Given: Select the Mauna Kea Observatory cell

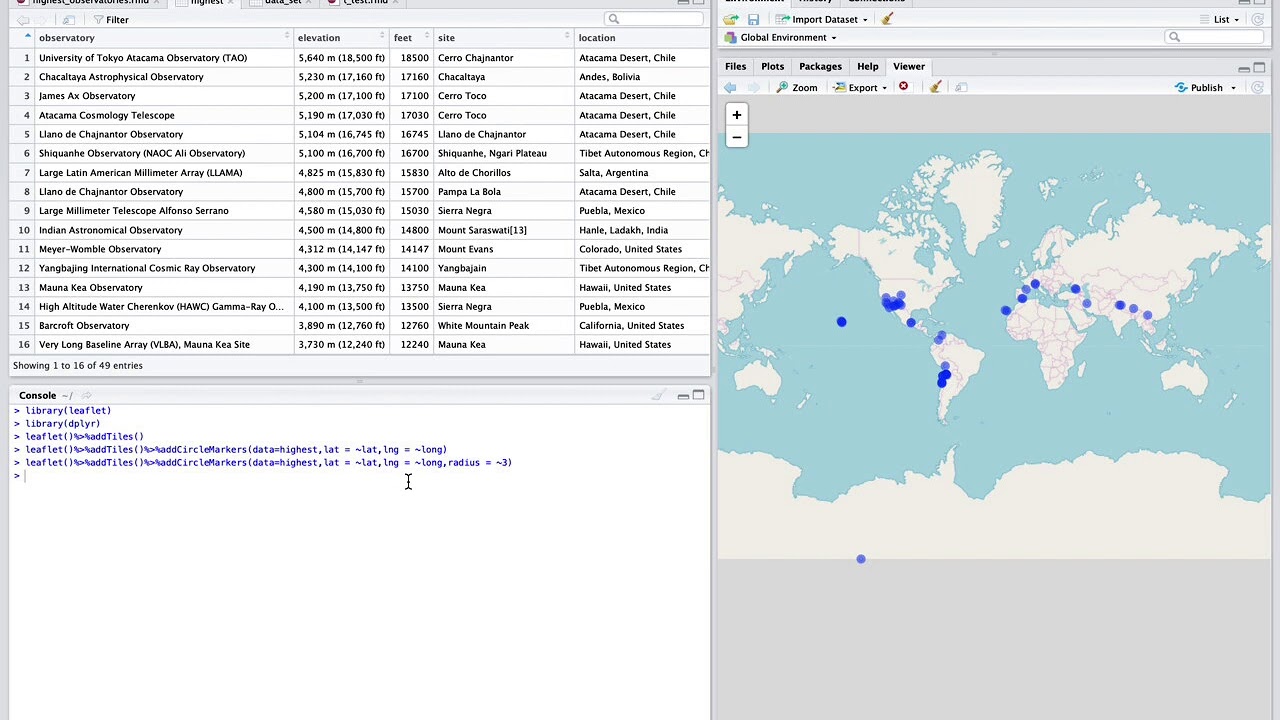Looking at the screenshot, I should point(164,288).
